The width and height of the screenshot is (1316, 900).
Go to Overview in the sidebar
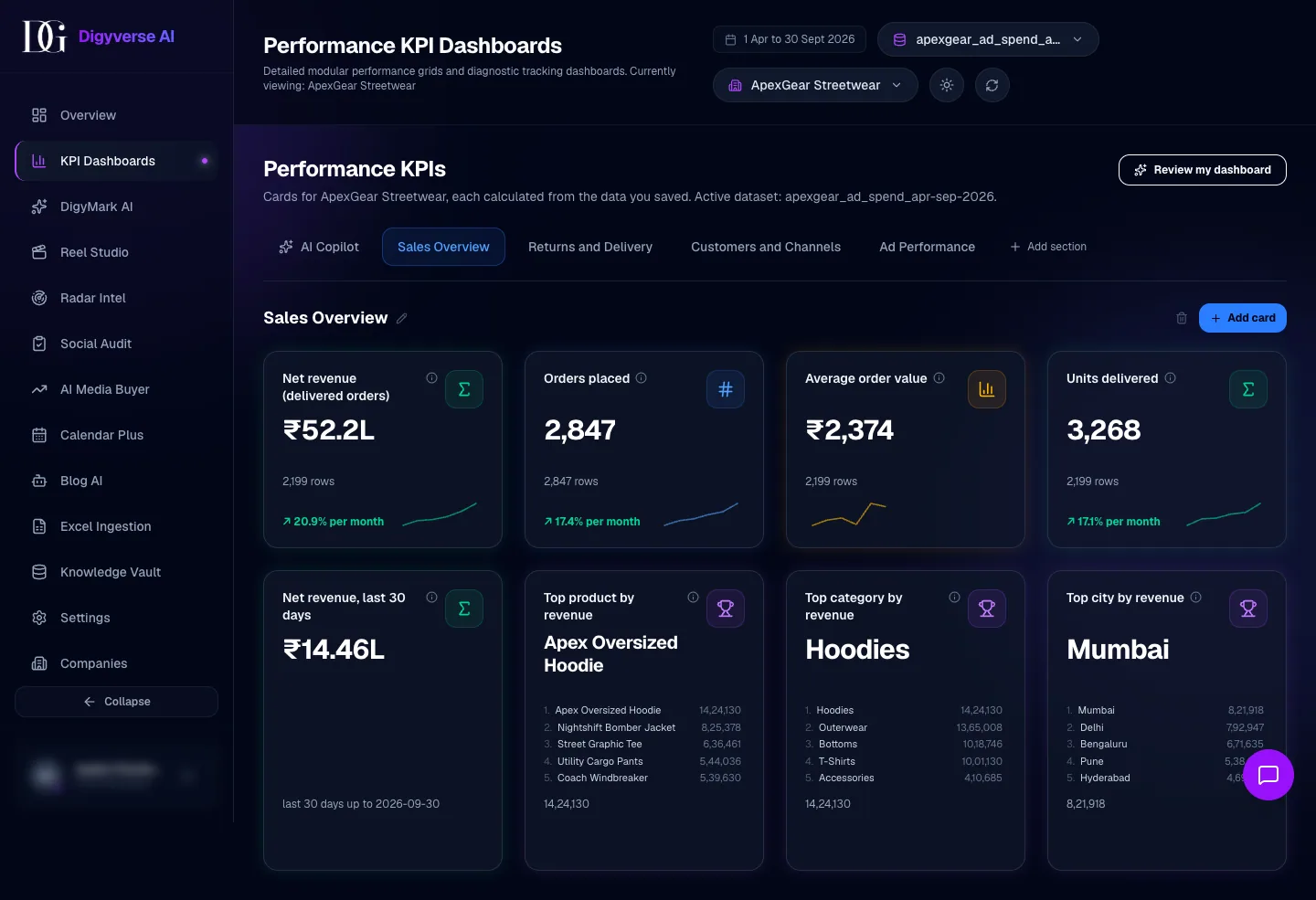(116, 115)
